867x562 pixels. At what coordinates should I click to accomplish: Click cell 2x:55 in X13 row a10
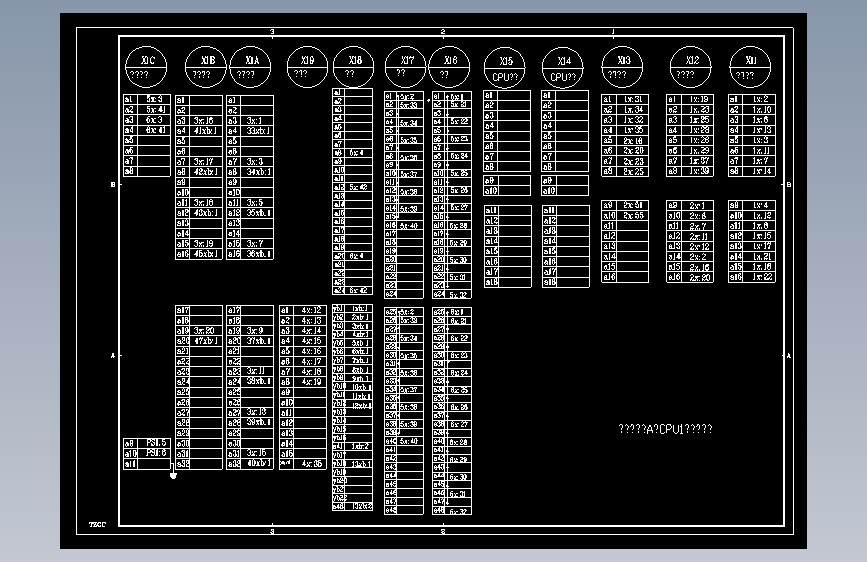[633, 216]
